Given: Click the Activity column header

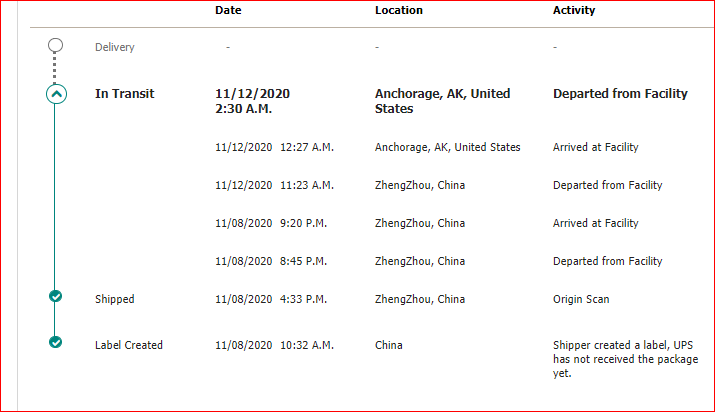Looking at the screenshot, I should pyautogui.click(x=574, y=10).
